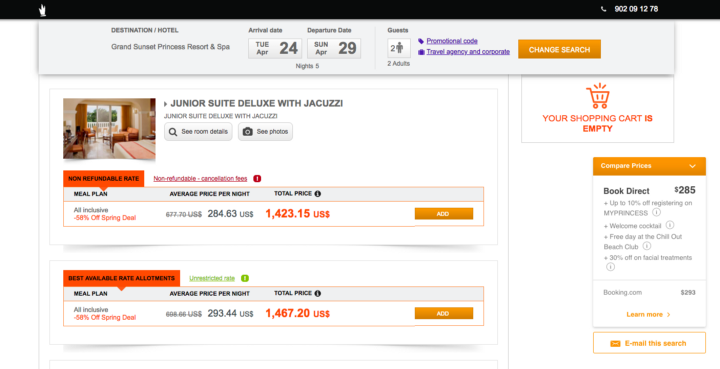The image size is (720, 369).
Task: Open See photos for the junior suite
Action: (265, 132)
